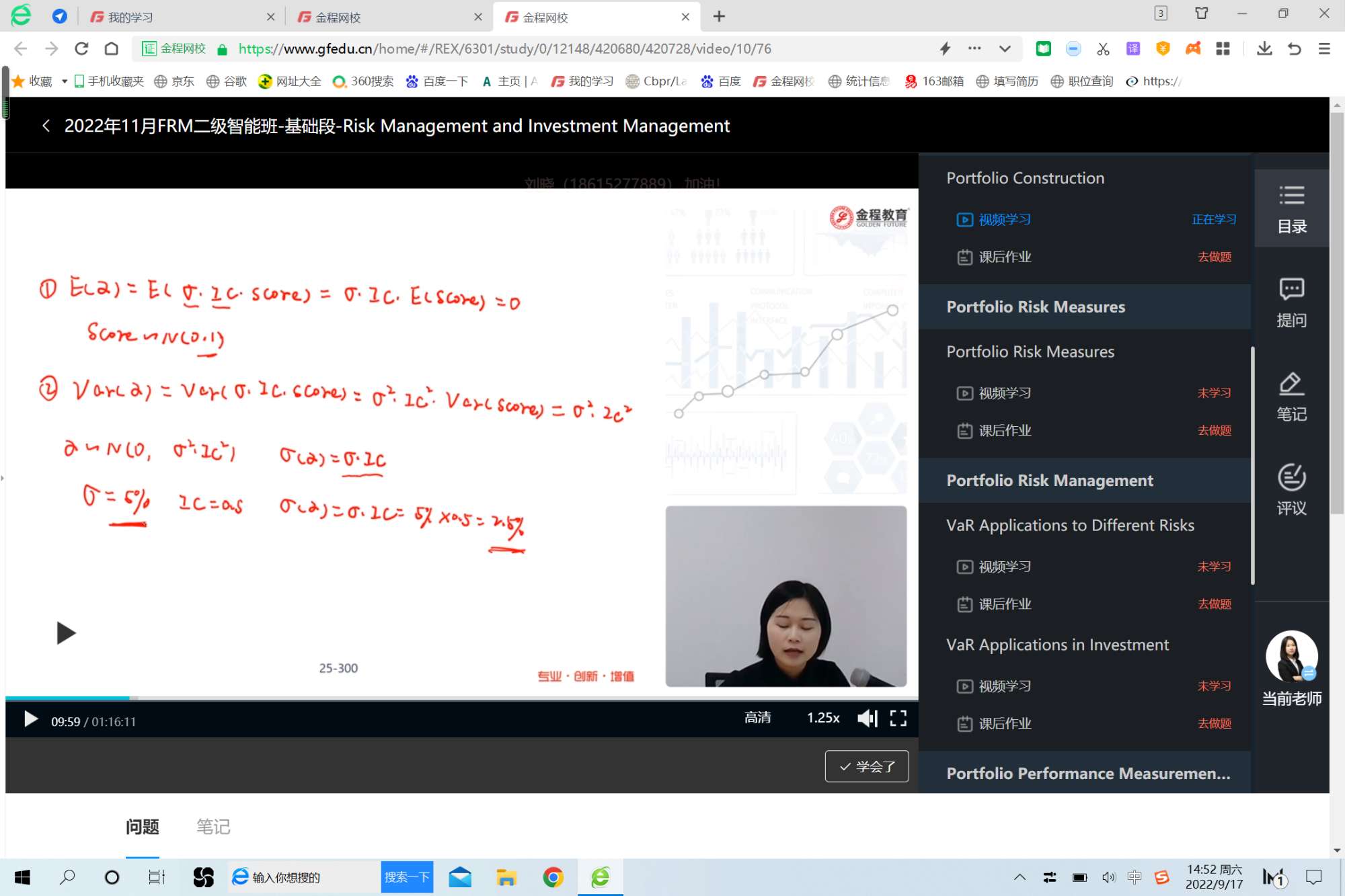Open browser downloads icon

click(x=1264, y=48)
